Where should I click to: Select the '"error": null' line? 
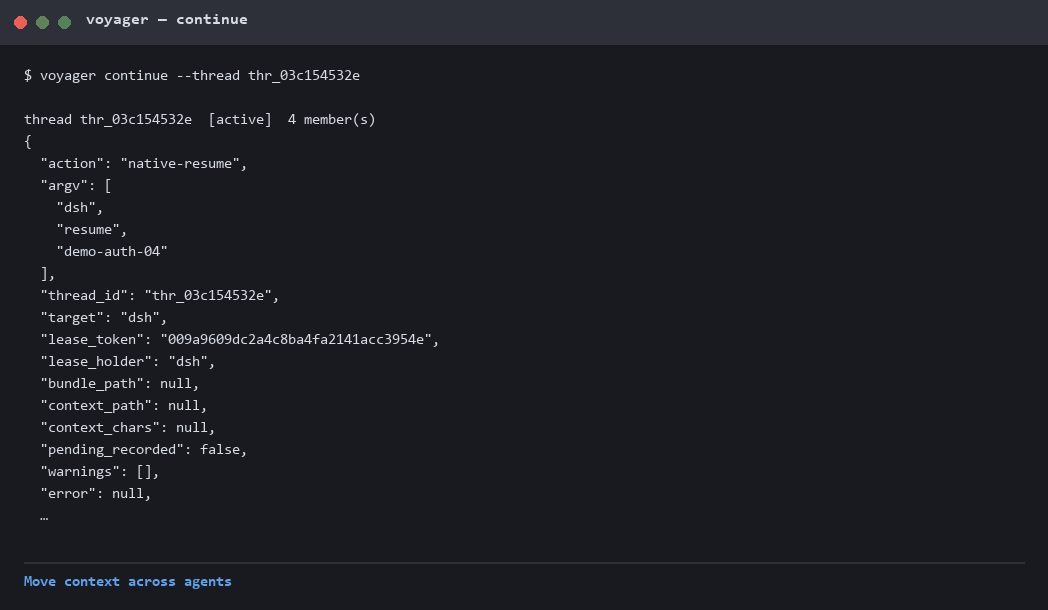[96, 494]
